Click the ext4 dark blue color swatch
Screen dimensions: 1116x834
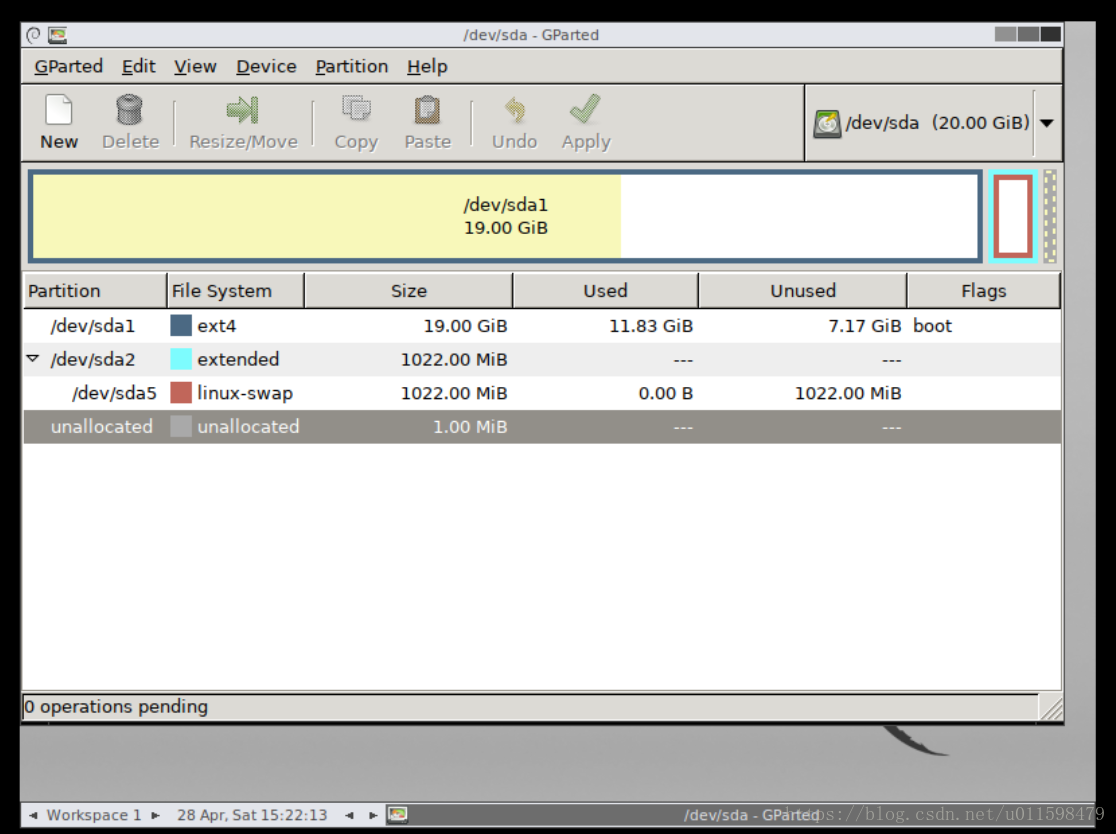[x=181, y=325]
